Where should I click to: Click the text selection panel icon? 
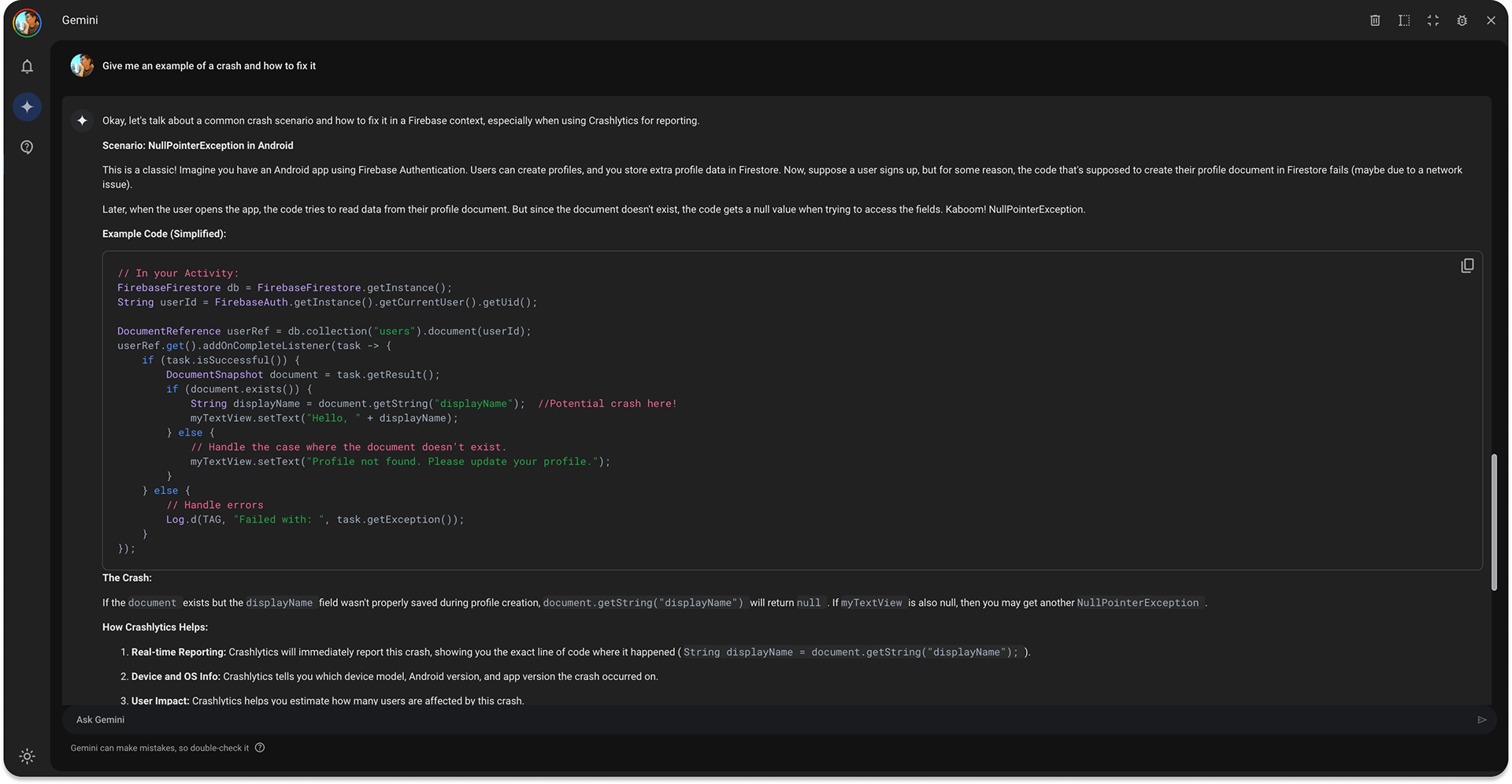click(x=1404, y=20)
